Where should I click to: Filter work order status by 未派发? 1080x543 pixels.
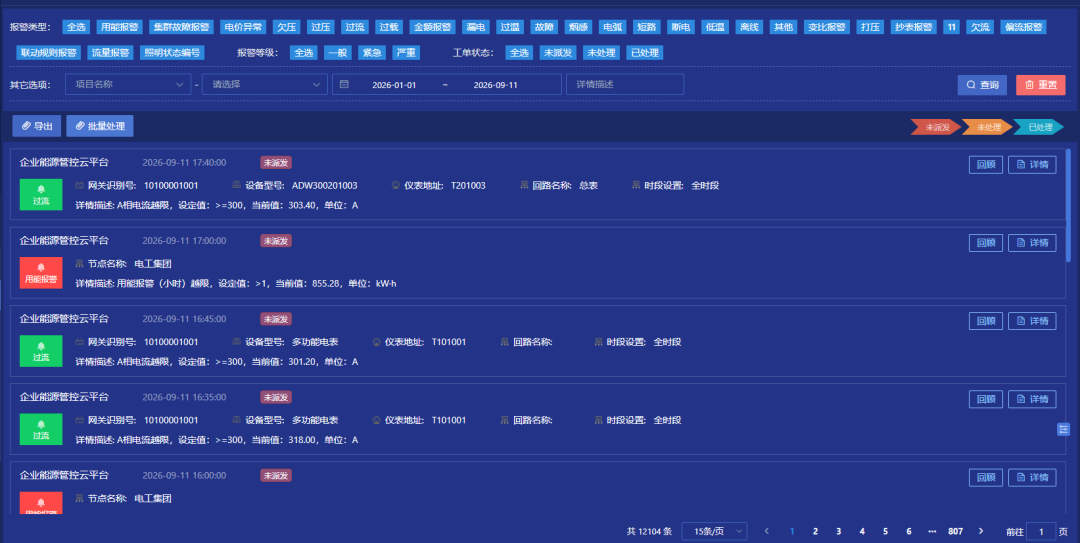(558, 52)
